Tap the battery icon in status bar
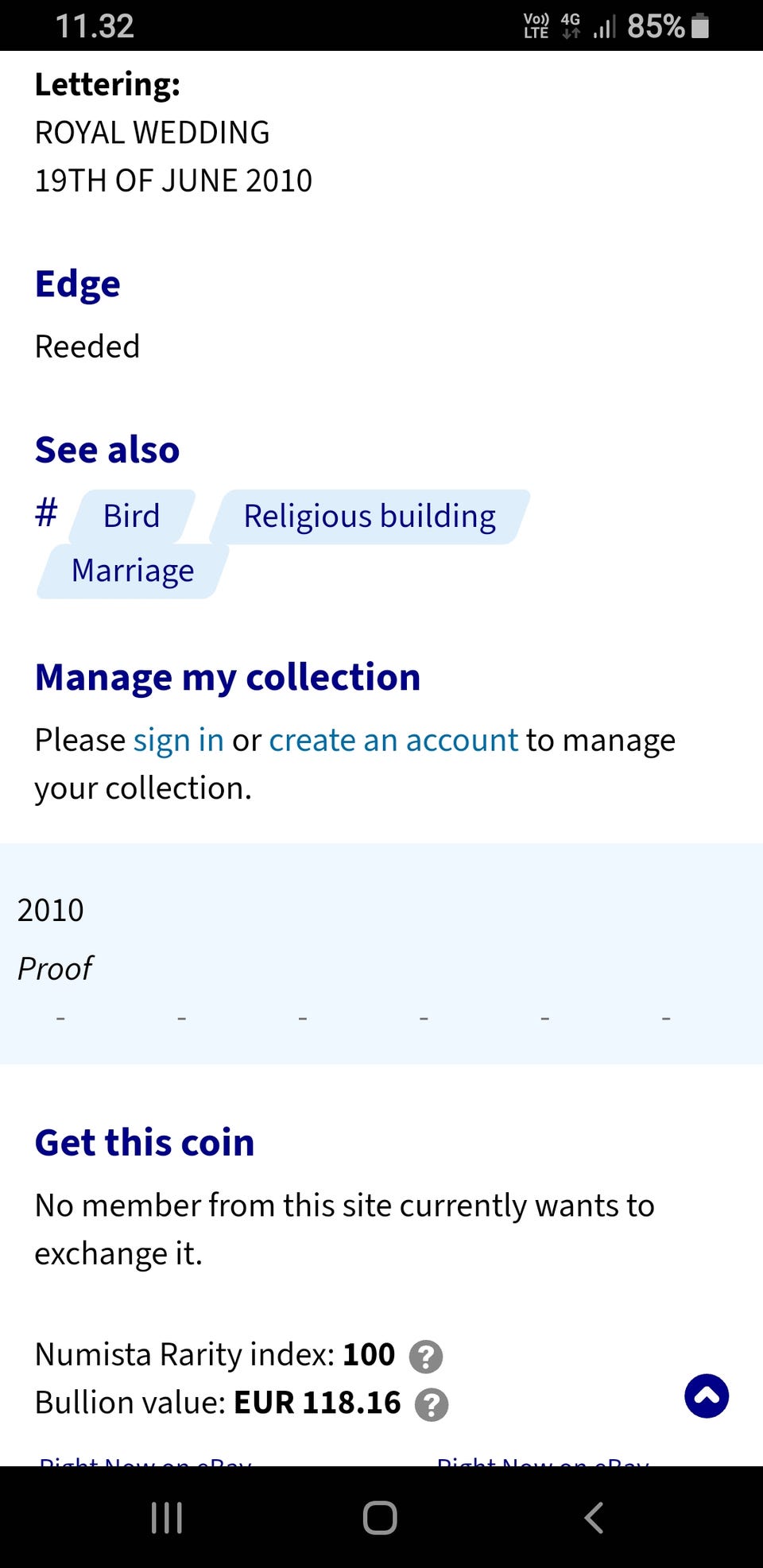The image size is (763, 1568). coord(700,26)
